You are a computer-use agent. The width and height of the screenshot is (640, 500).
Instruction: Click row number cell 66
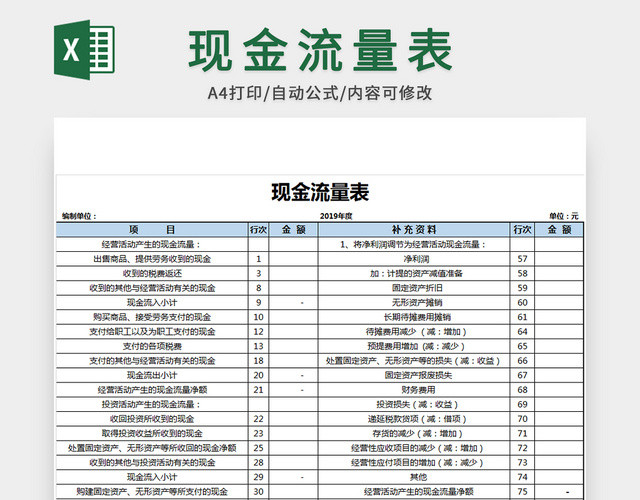point(522,361)
